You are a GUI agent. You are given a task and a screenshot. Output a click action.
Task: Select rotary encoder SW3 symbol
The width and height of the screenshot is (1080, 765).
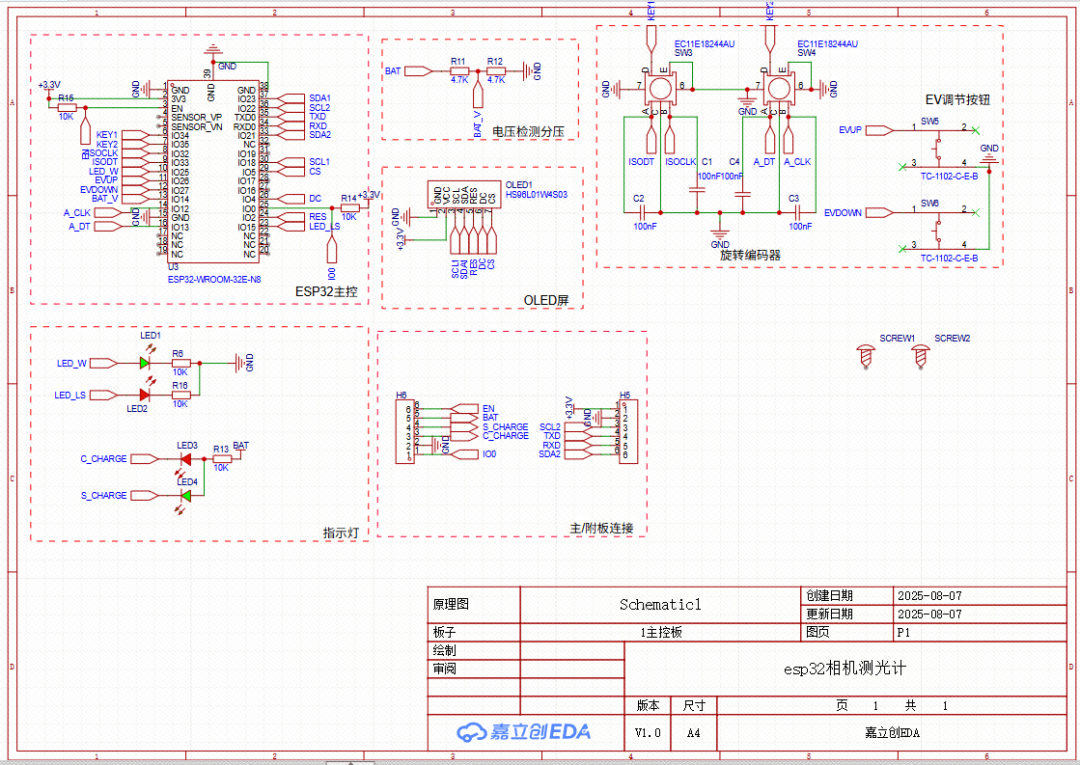(660, 88)
